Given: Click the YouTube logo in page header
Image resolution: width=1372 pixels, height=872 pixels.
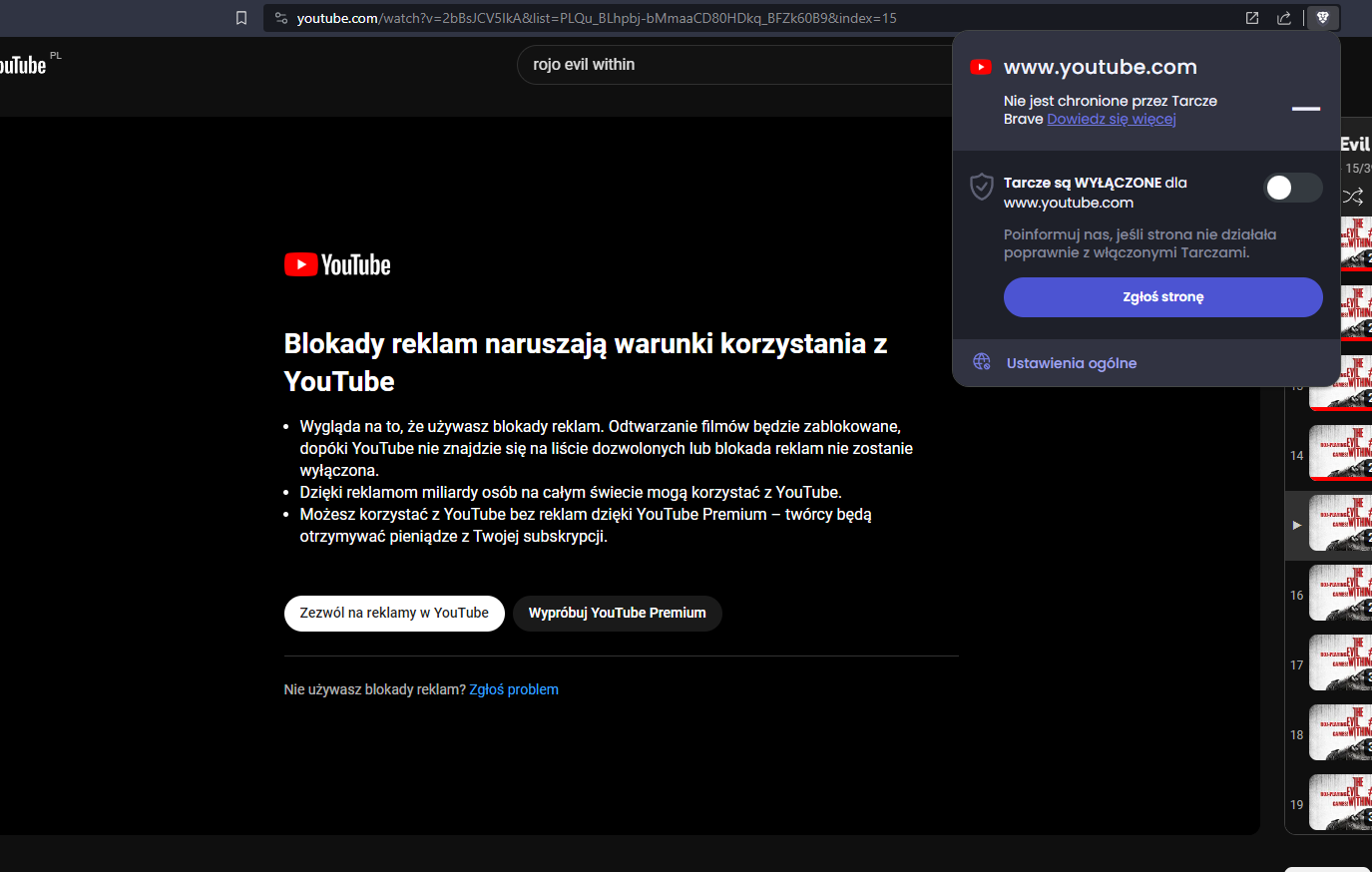Looking at the screenshot, I should tap(23, 66).
